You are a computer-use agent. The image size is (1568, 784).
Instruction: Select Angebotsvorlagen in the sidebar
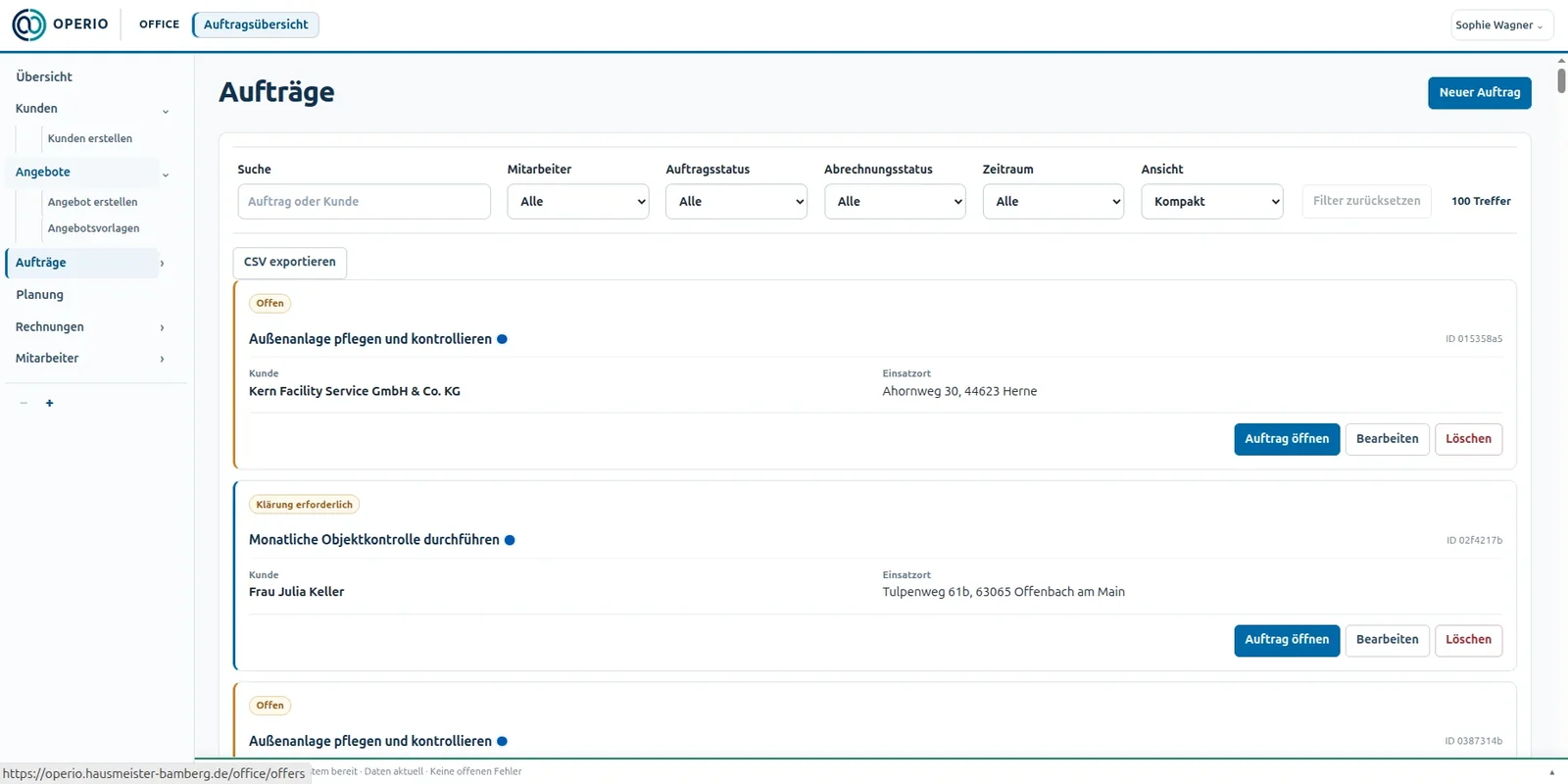point(94,228)
